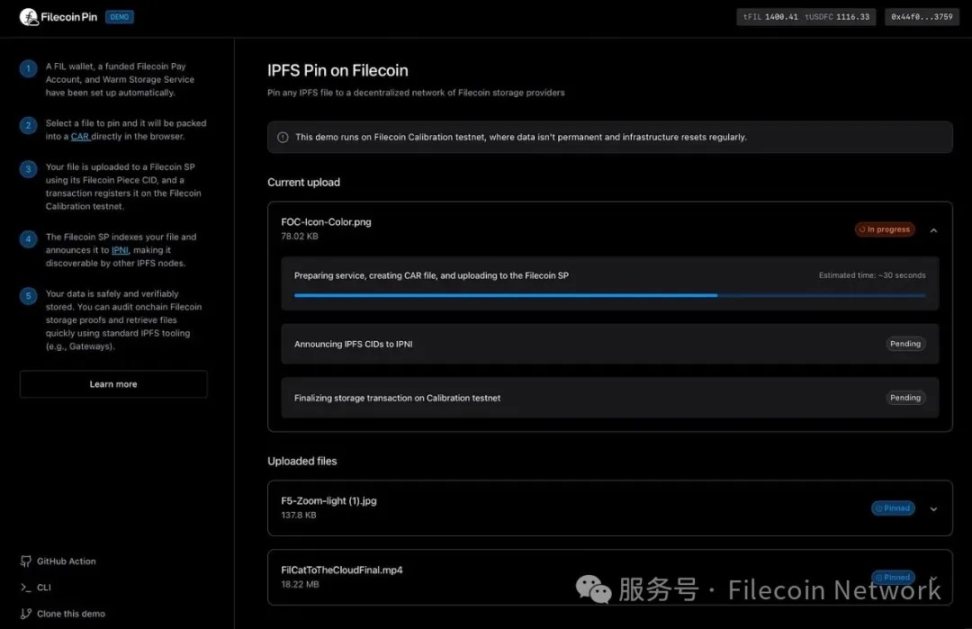Click the tFIL and tUSDFC balance badge

tap(807, 17)
